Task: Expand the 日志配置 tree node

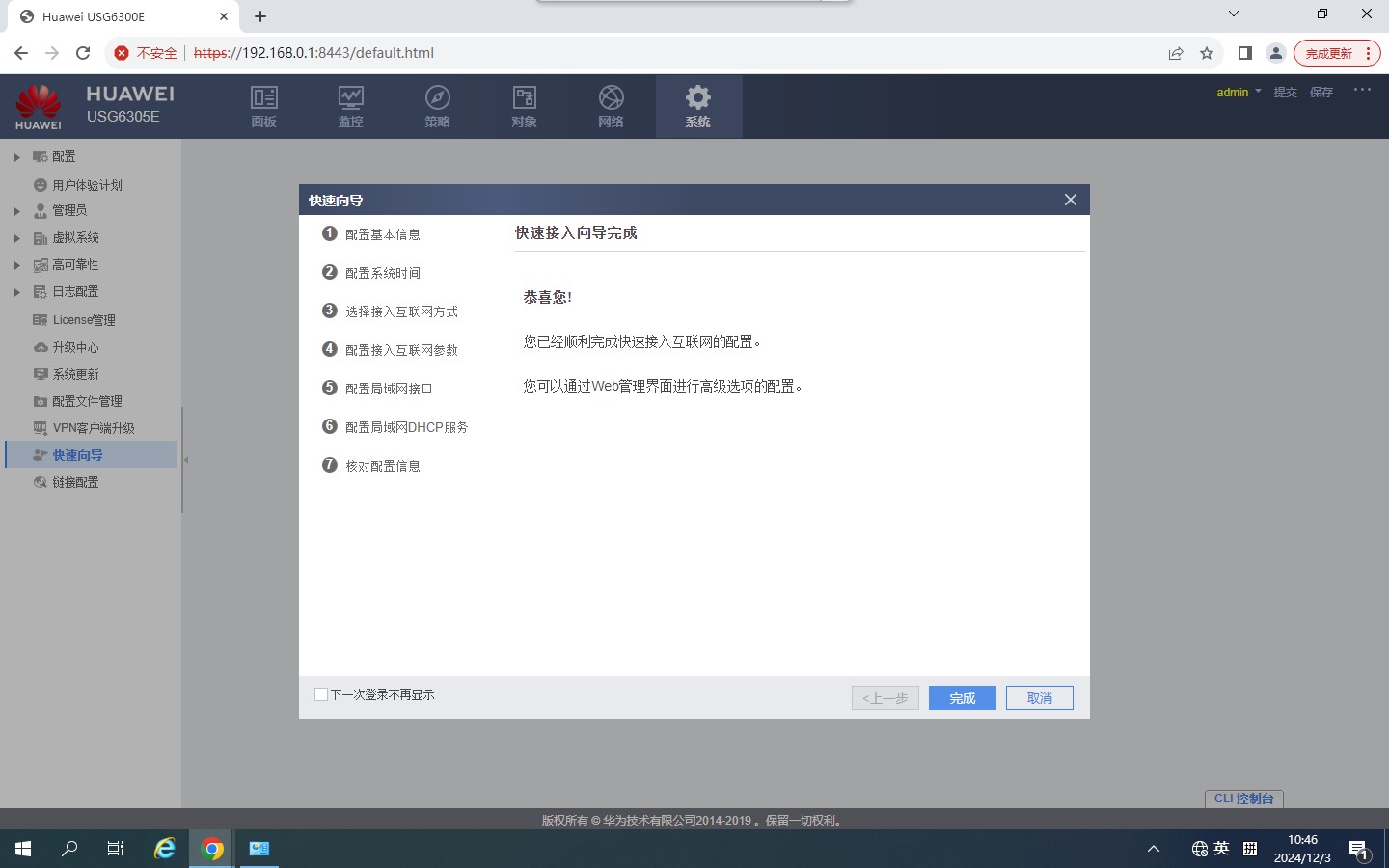Action: tap(16, 292)
